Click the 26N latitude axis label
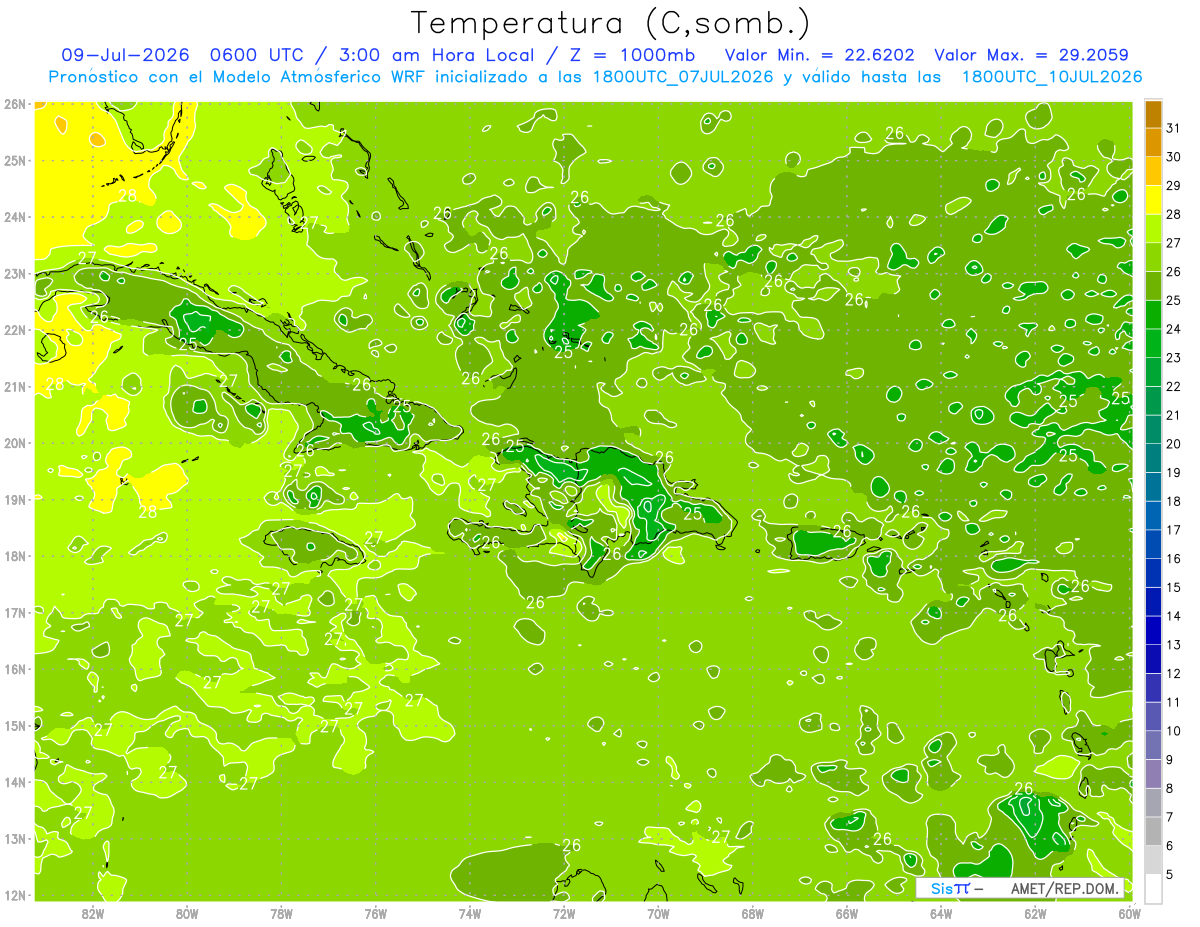Screen dimensions: 1200x927 [x=14, y=103]
